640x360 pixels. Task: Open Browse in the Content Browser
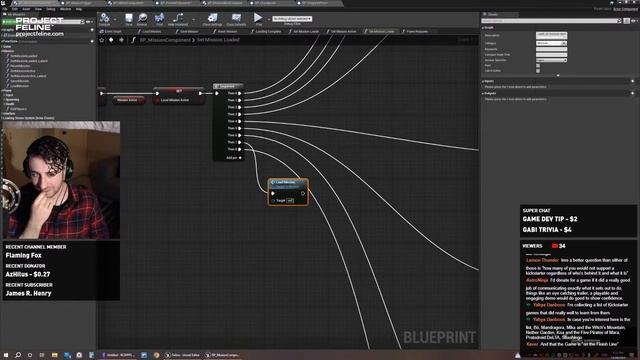tap(142, 19)
